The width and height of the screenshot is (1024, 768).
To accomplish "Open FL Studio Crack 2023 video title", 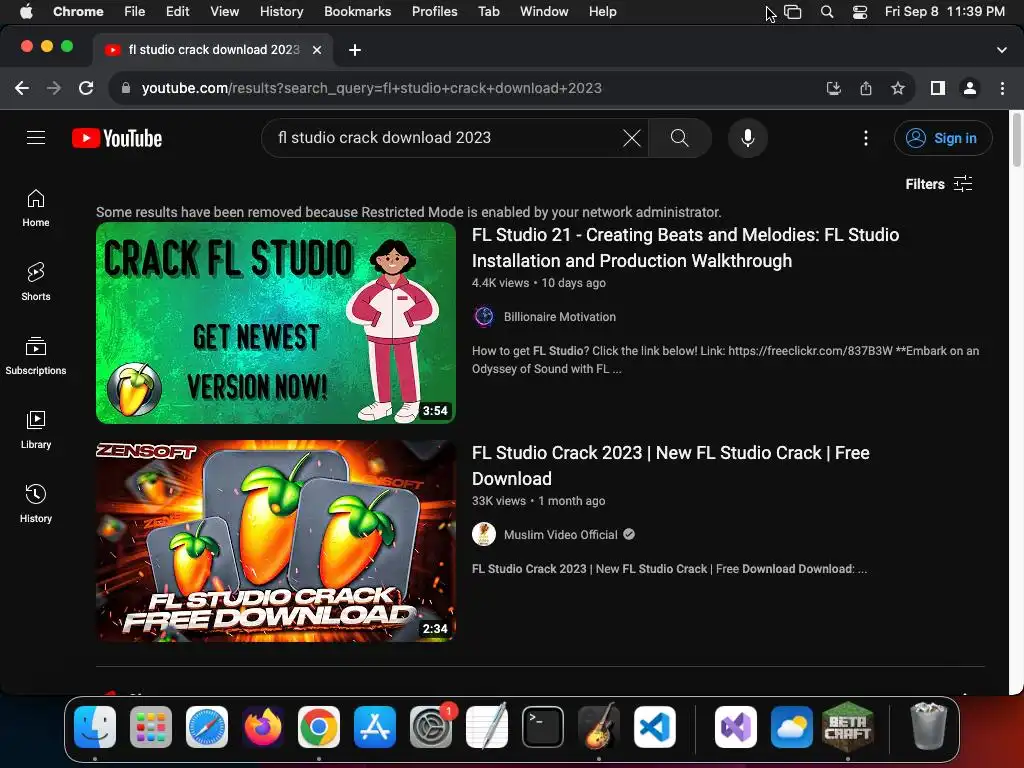I will point(671,466).
